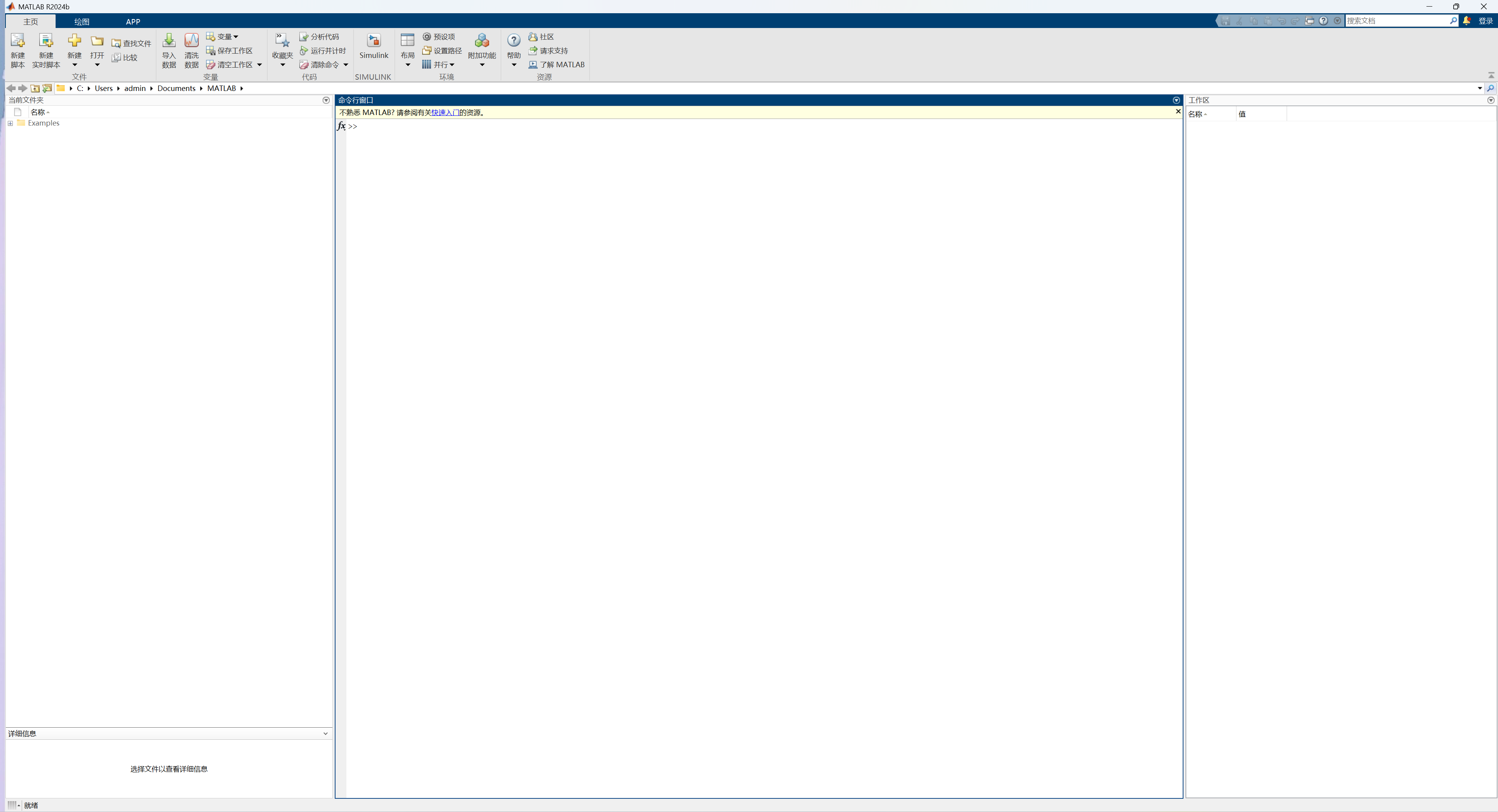Click Analyze Code (分析代码) button
This screenshot has height=812, width=1498.
click(319, 37)
